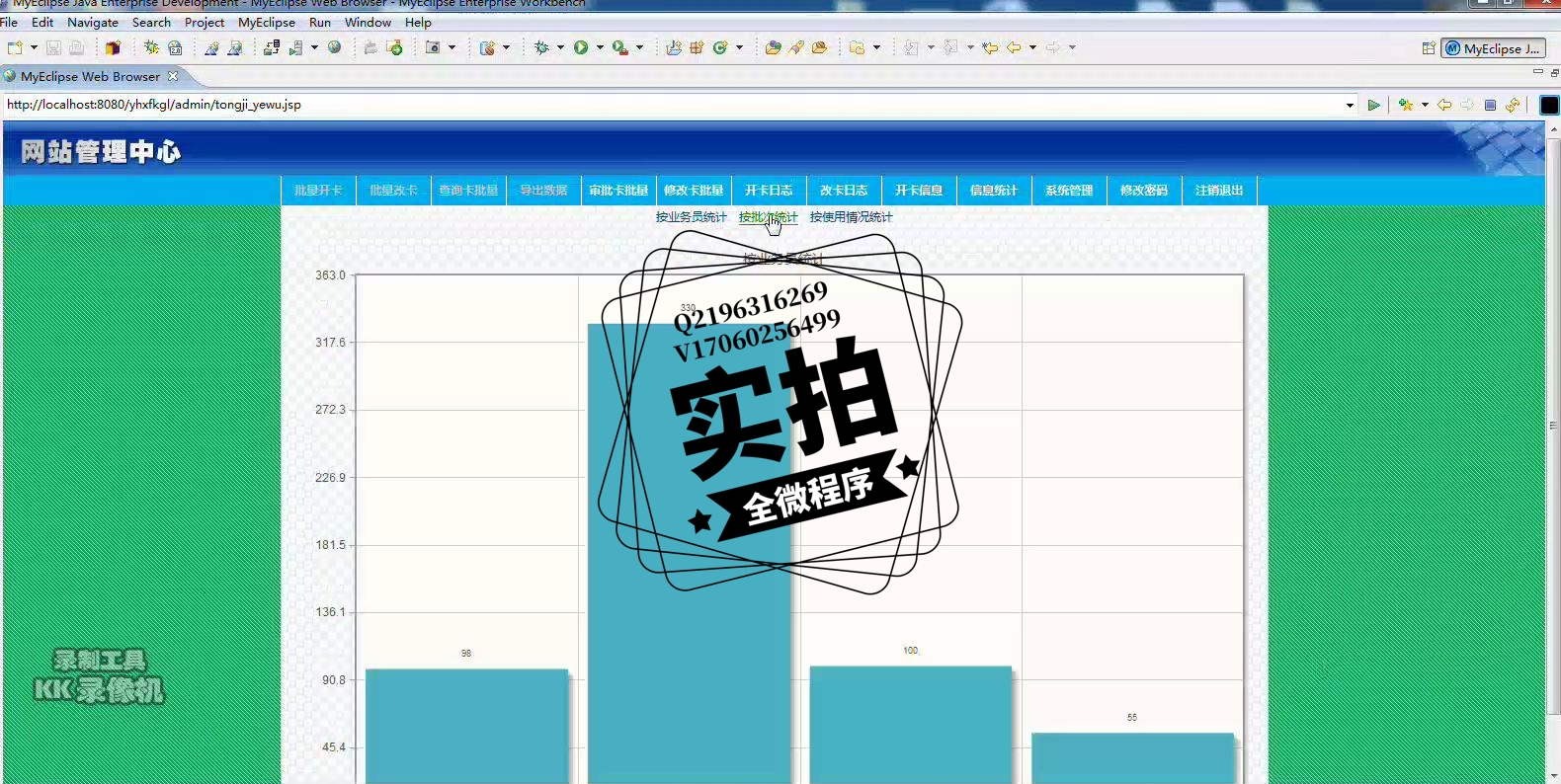Open the Run dropdown arrow
This screenshot has height=784, width=1561.
coord(600,47)
